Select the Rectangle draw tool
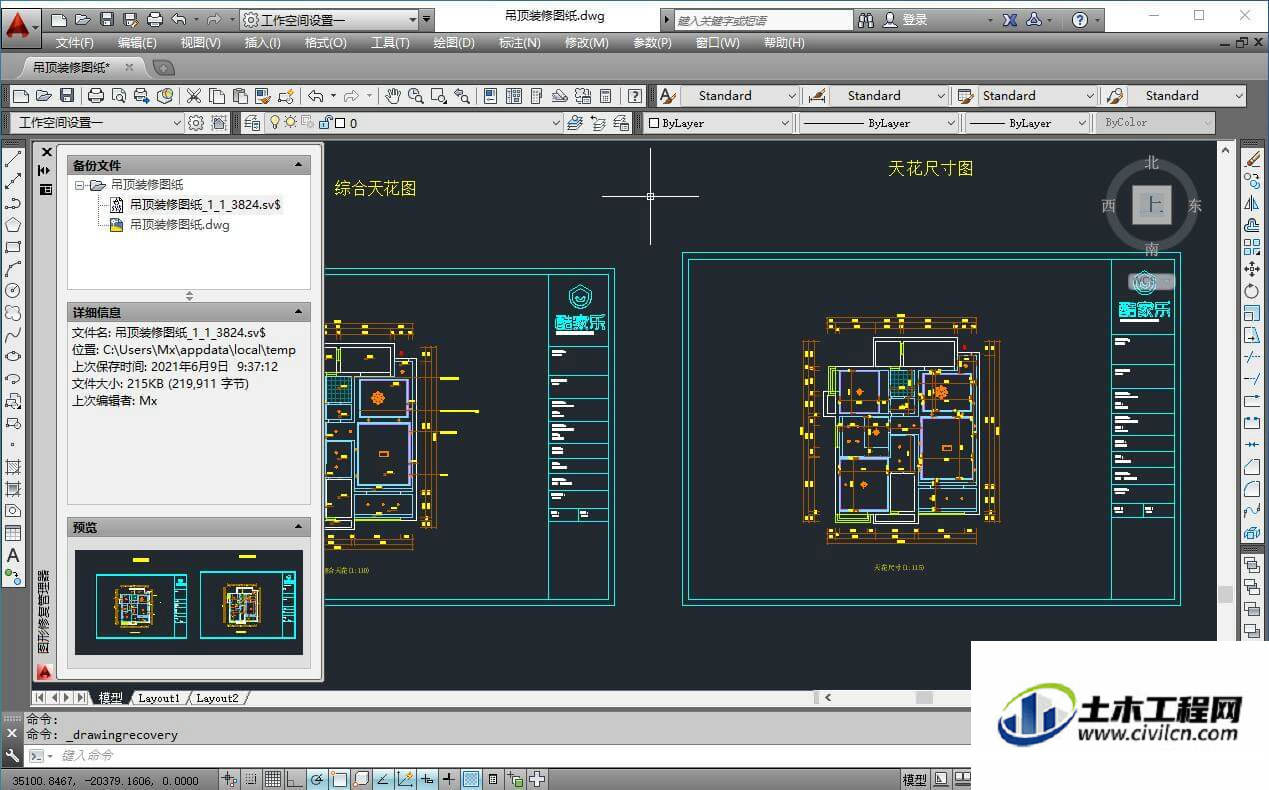Image resolution: width=1269 pixels, height=790 pixels. (13, 247)
